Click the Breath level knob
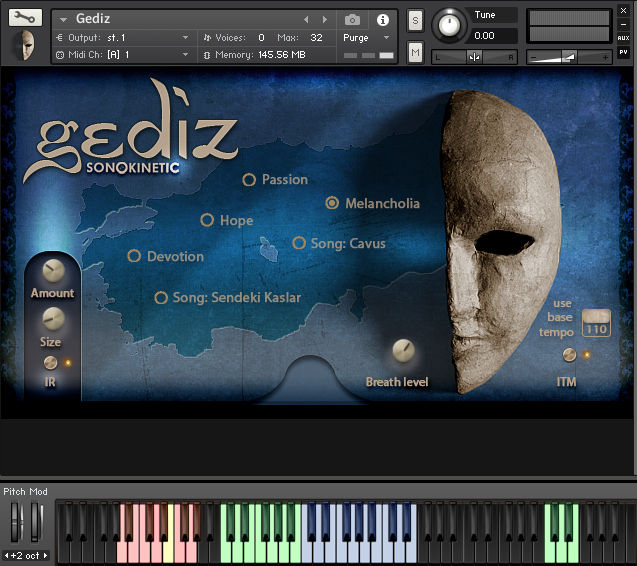 pos(403,350)
